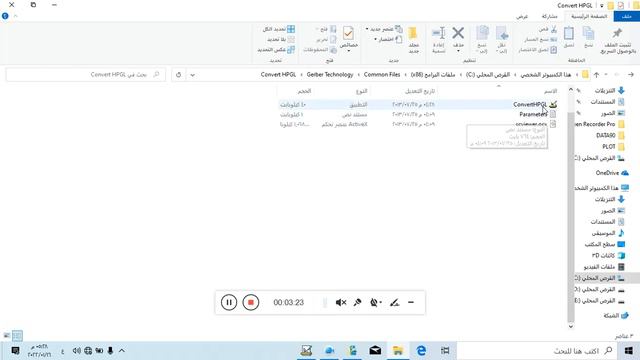Screen dimensions: 640x360
Task: Select Music (الموسيقى) in navigation pane
Action: click(x=608, y=233)
